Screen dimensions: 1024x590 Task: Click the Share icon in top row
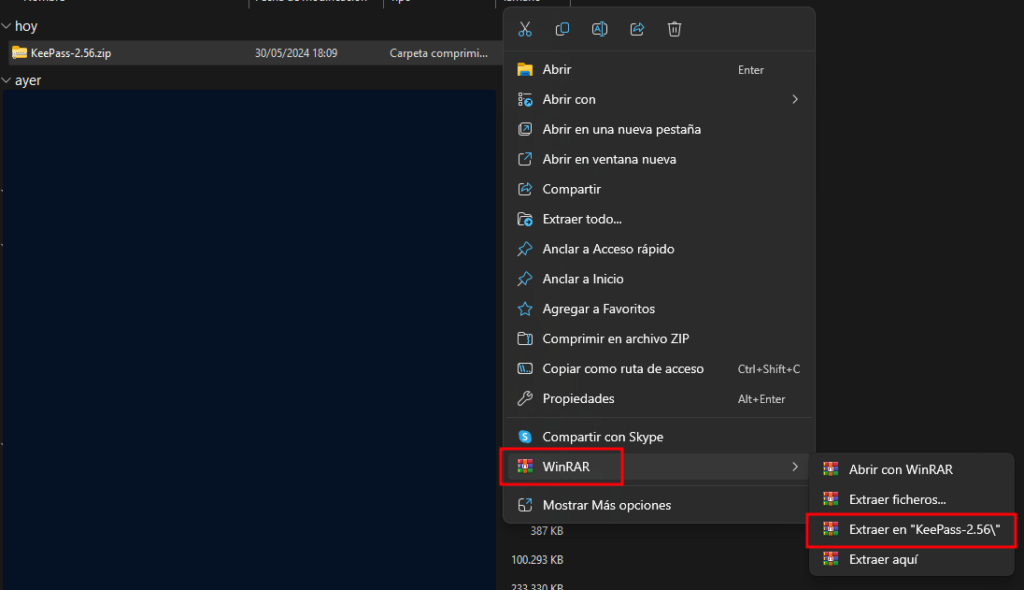click(637, 29)
